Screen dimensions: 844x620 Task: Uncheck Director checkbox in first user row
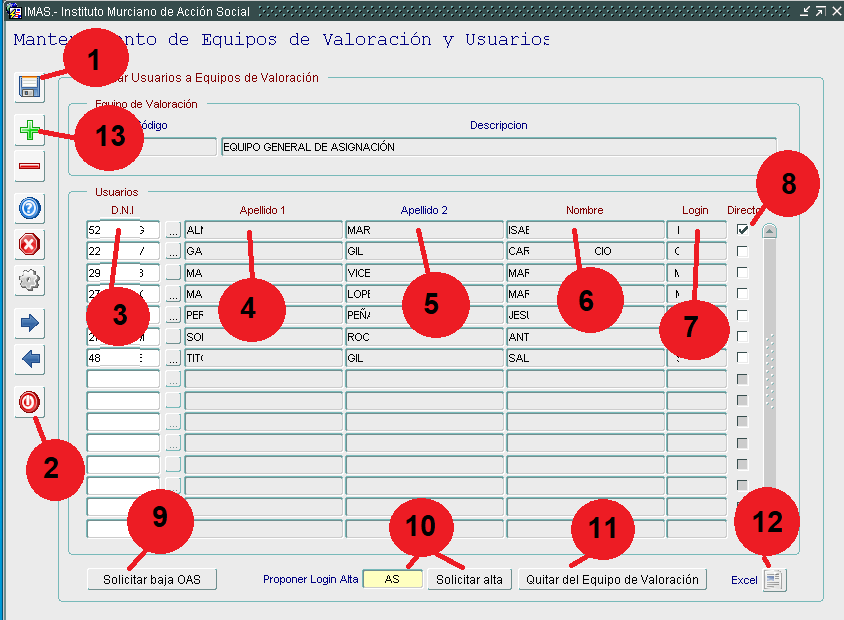point(742,230)
